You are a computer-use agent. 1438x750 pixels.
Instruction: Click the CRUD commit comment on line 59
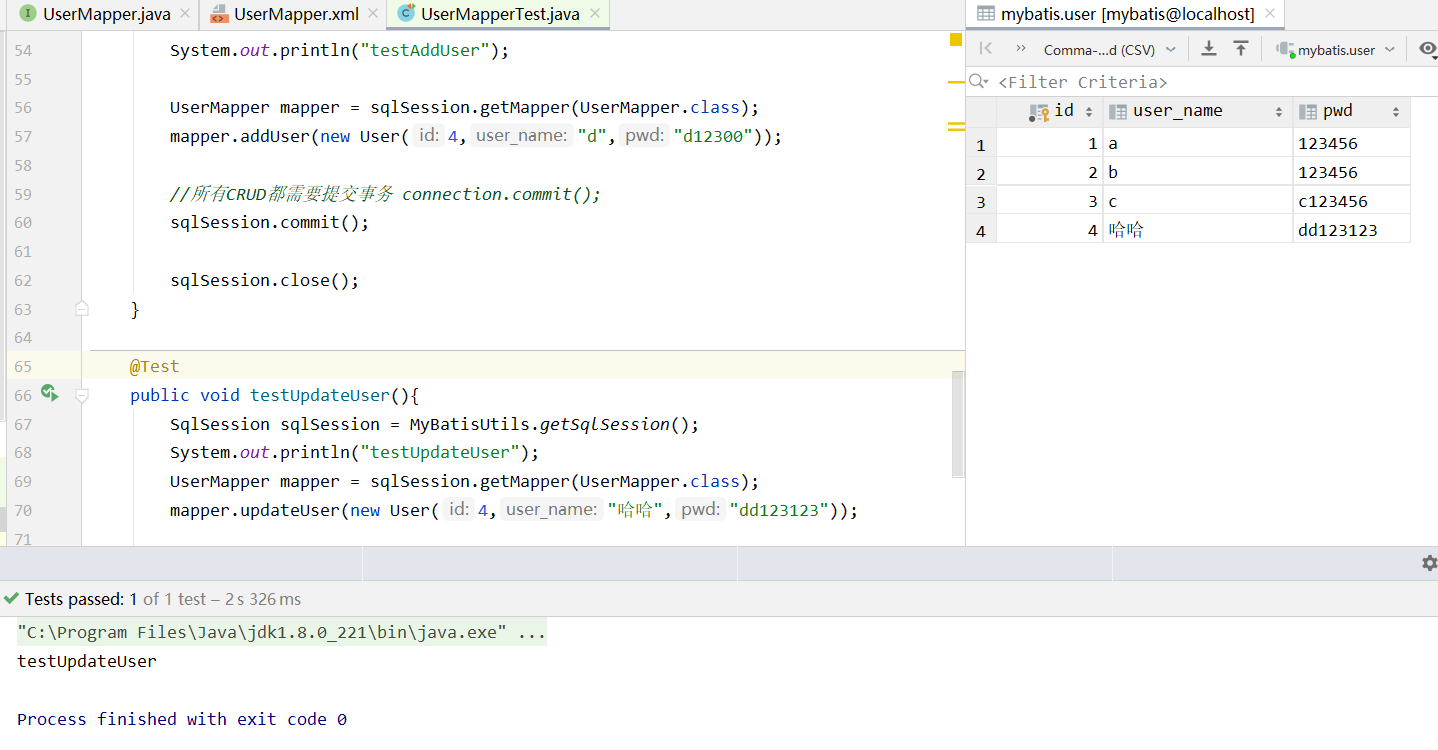tap(385, 194)
